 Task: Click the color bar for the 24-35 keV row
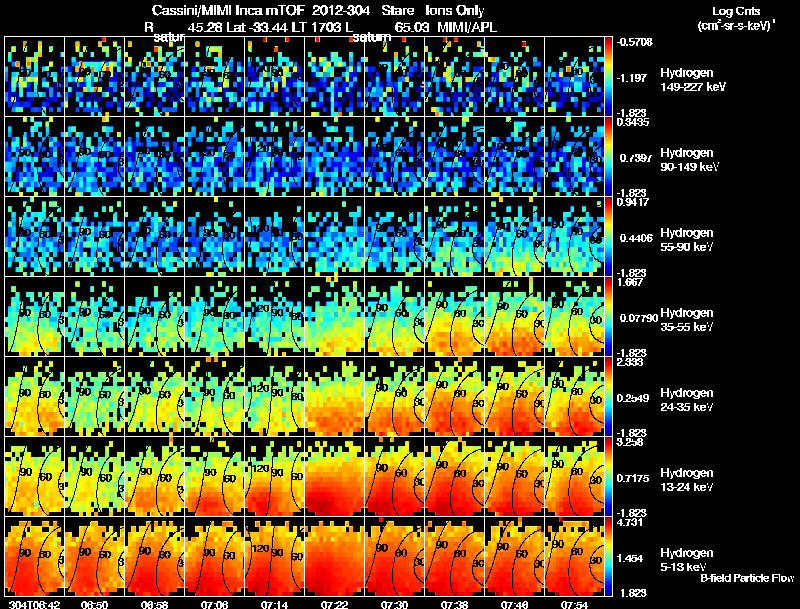pos(608,396)
